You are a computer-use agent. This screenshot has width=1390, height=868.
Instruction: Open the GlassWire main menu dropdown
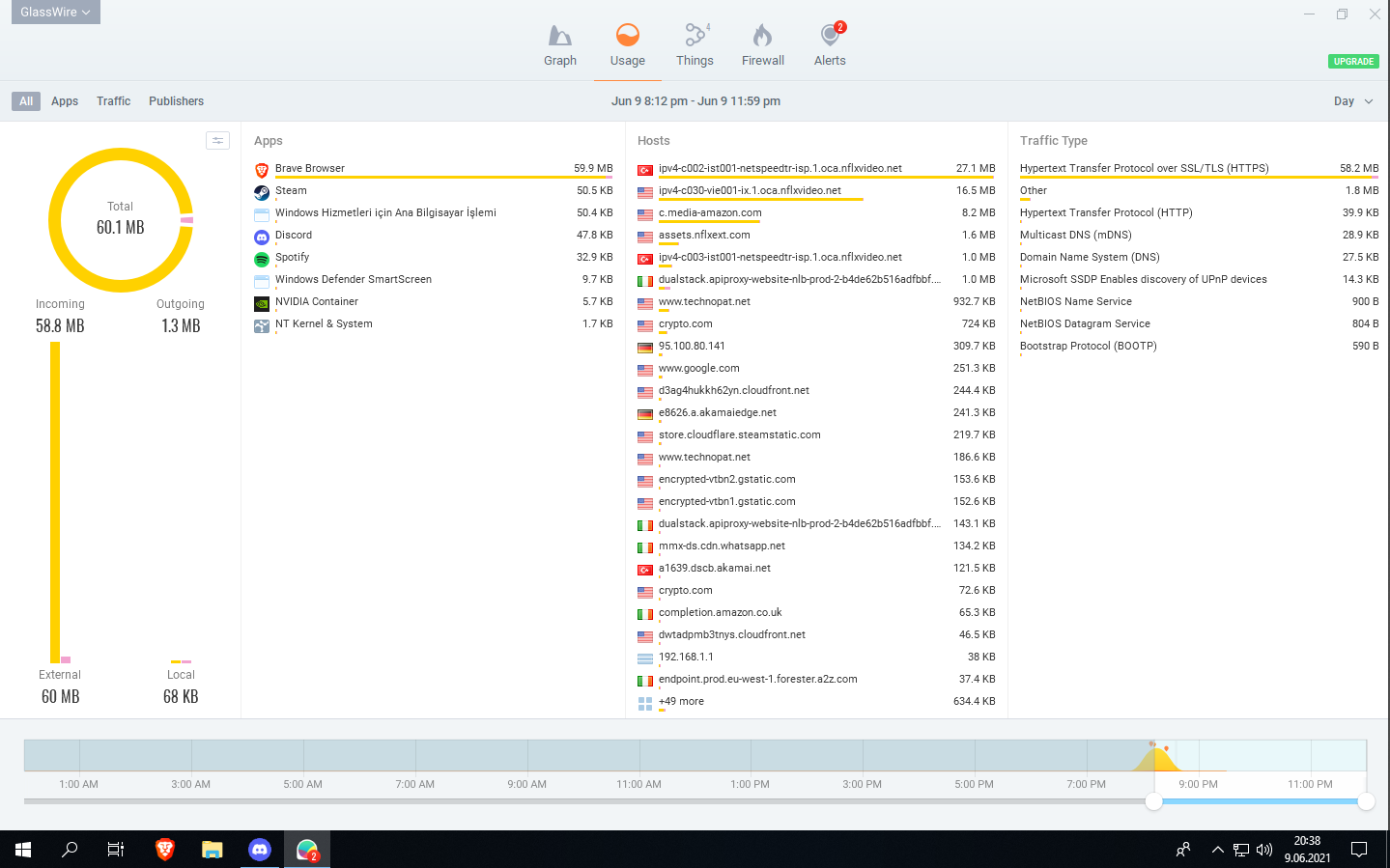(x=56, y=12)
